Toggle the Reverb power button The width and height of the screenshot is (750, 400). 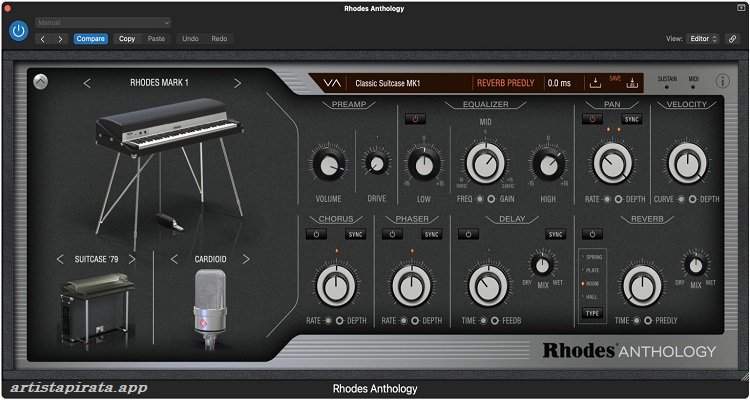(x=592, y=234)
